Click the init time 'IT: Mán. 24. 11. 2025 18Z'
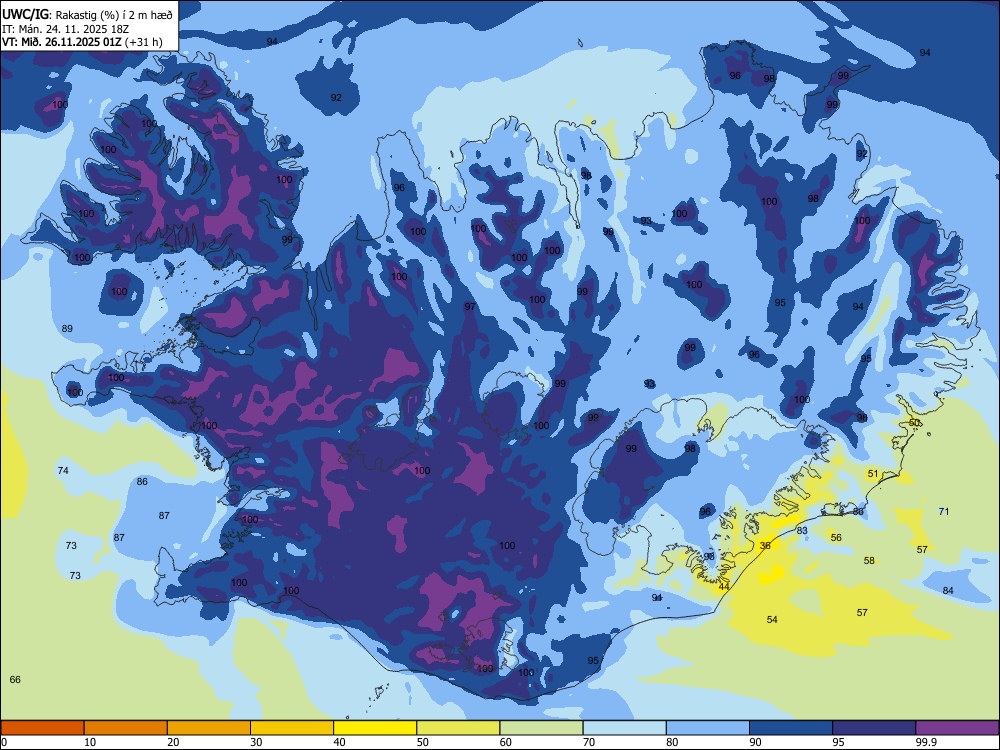Image resolution: width=1000 pixels, height=750 pixels. coord(66,29)
